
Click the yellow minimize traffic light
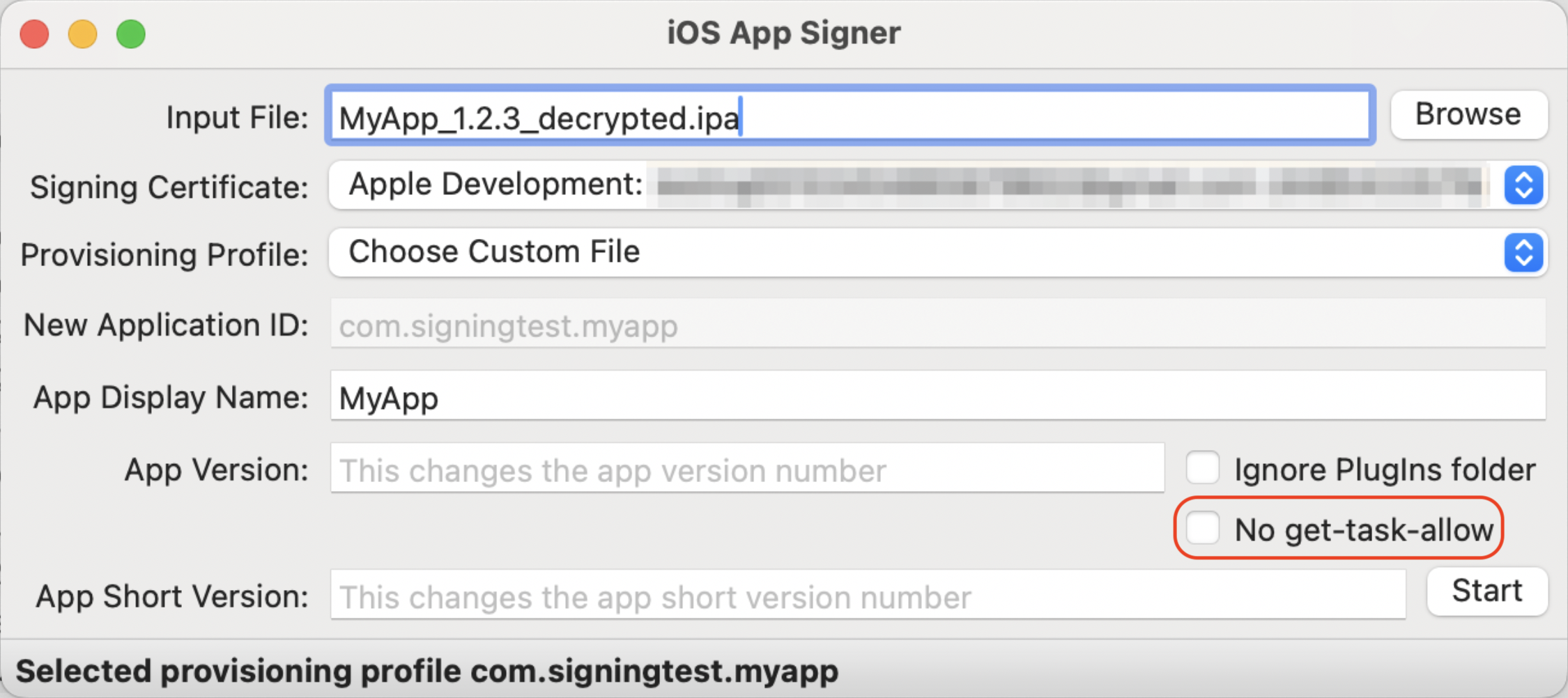point(83,33)
